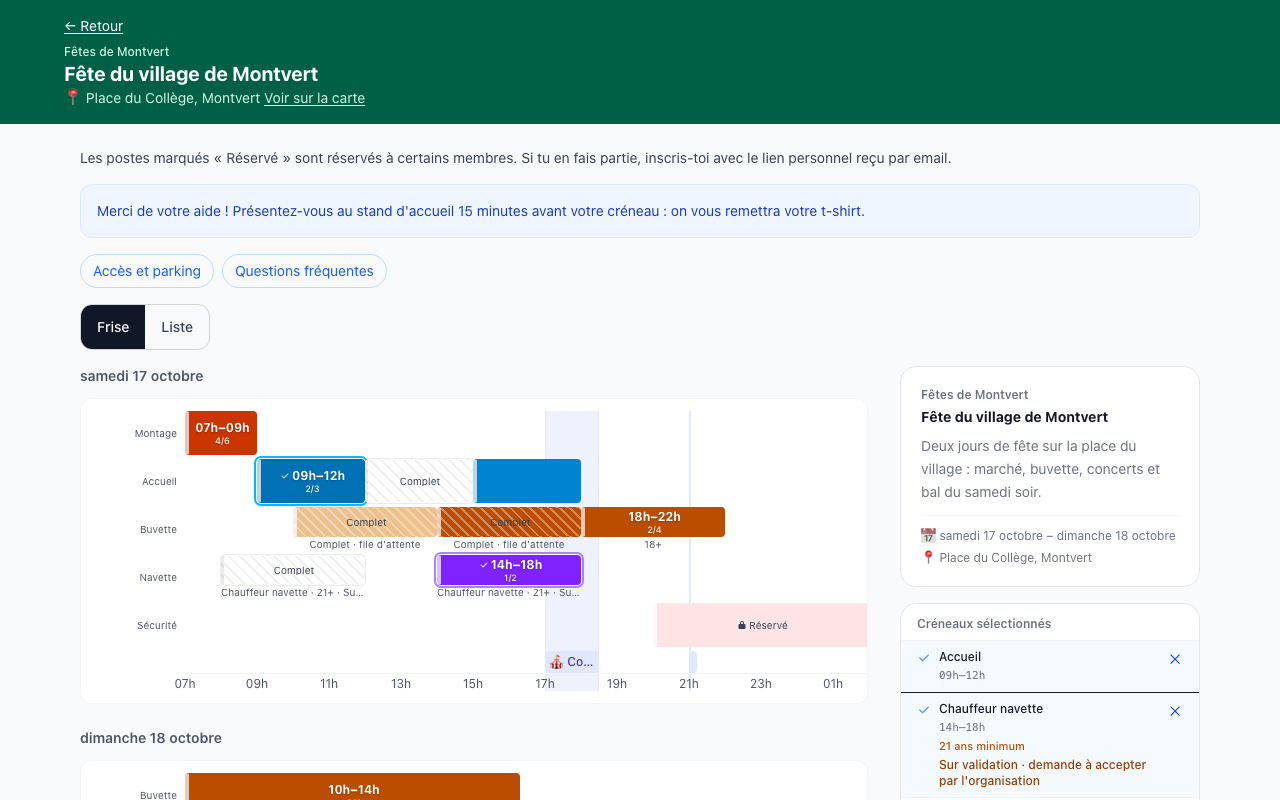Open Voir sur la carte link

tap(314, 98)
